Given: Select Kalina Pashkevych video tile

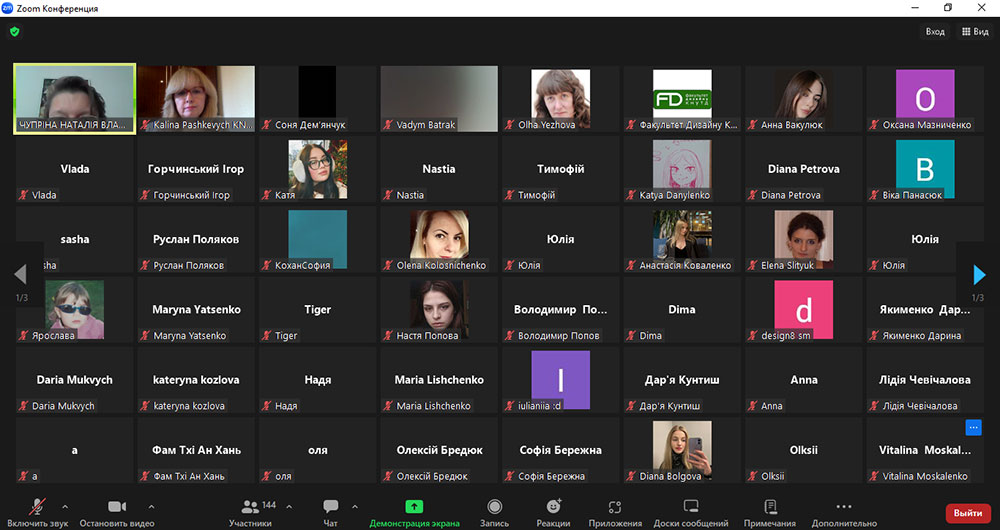Looking at the screenshot, I should [196, 99].
